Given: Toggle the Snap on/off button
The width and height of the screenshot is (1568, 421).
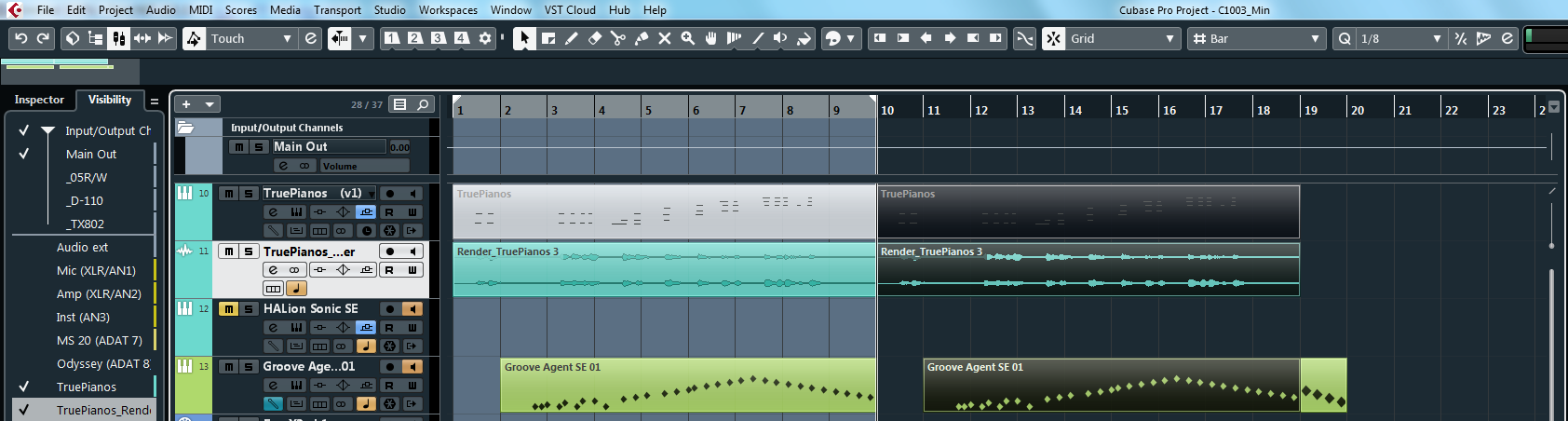Looking at the screenshot, I should [x=1053, y=38].
